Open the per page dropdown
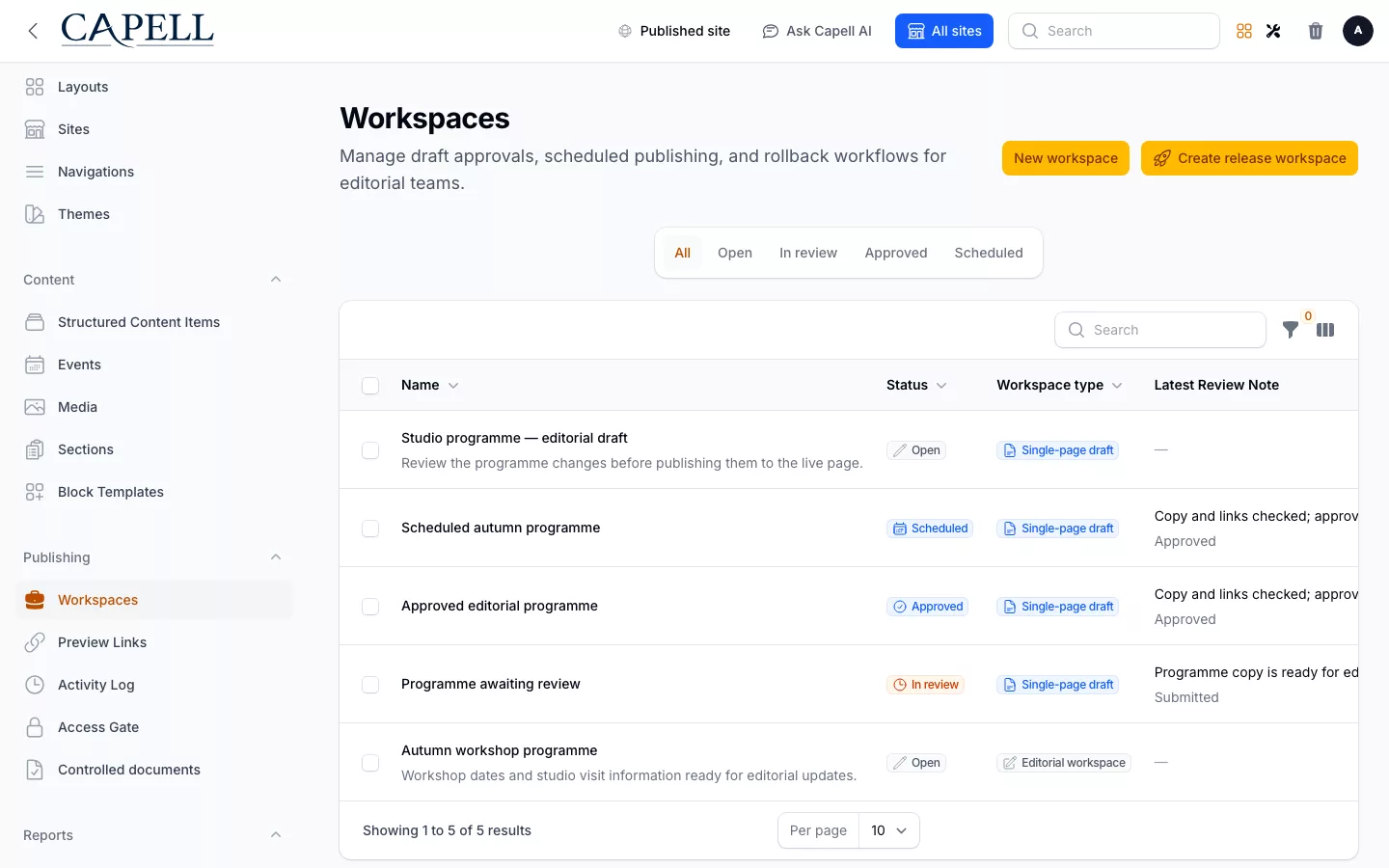 tap(889, 830)
